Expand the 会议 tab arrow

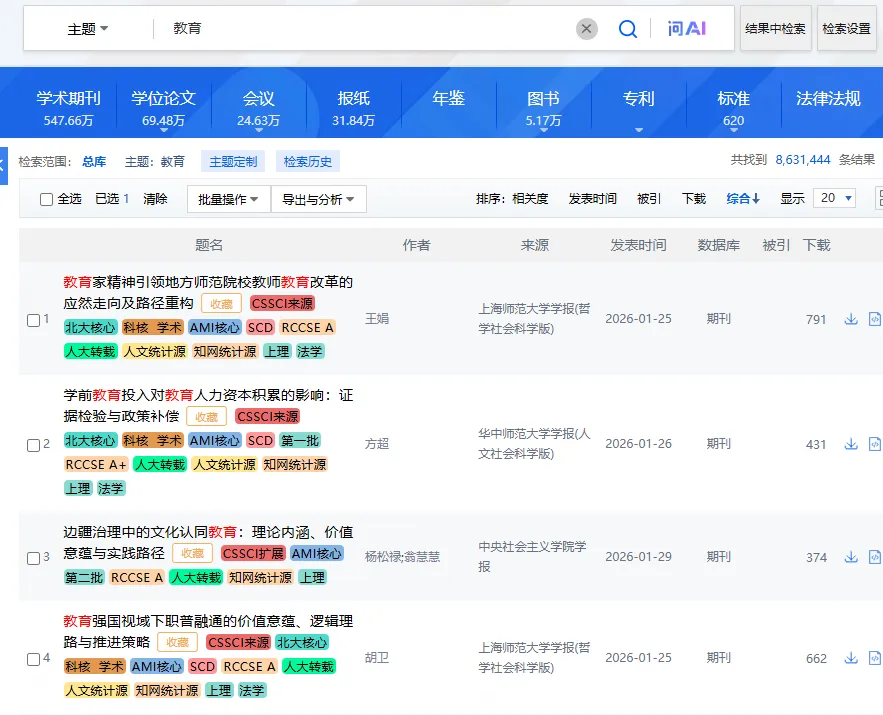click(x=258, y=130)
